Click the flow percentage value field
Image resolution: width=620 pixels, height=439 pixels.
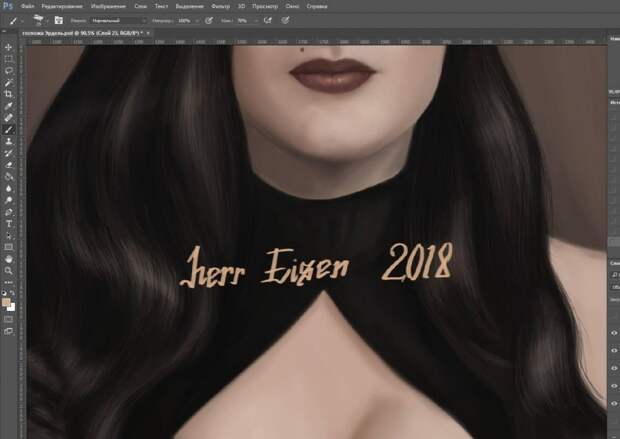pyautogui.click(x=243, y=21)
